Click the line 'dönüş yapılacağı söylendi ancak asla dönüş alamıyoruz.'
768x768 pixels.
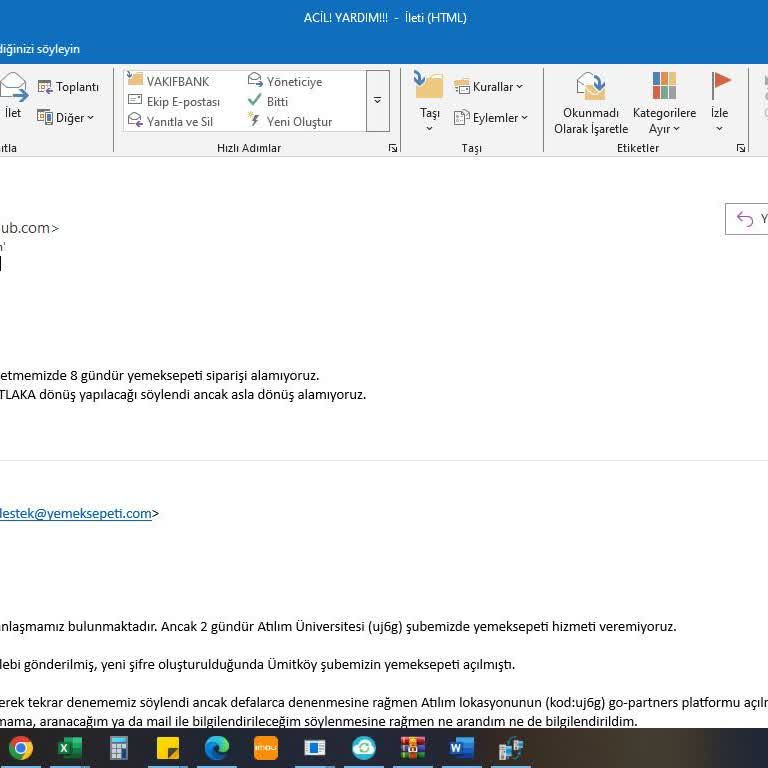[202, 395]
